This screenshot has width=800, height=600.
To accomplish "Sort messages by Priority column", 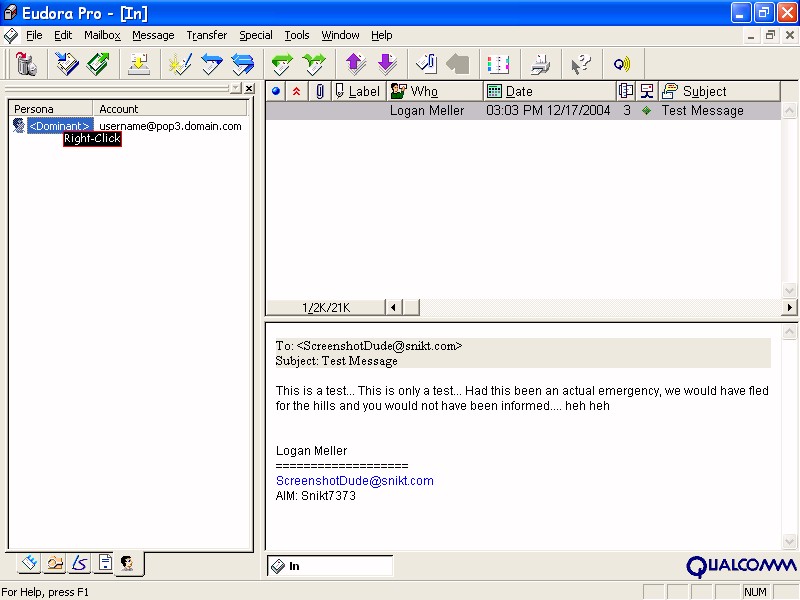I will (x=296, y=91).
